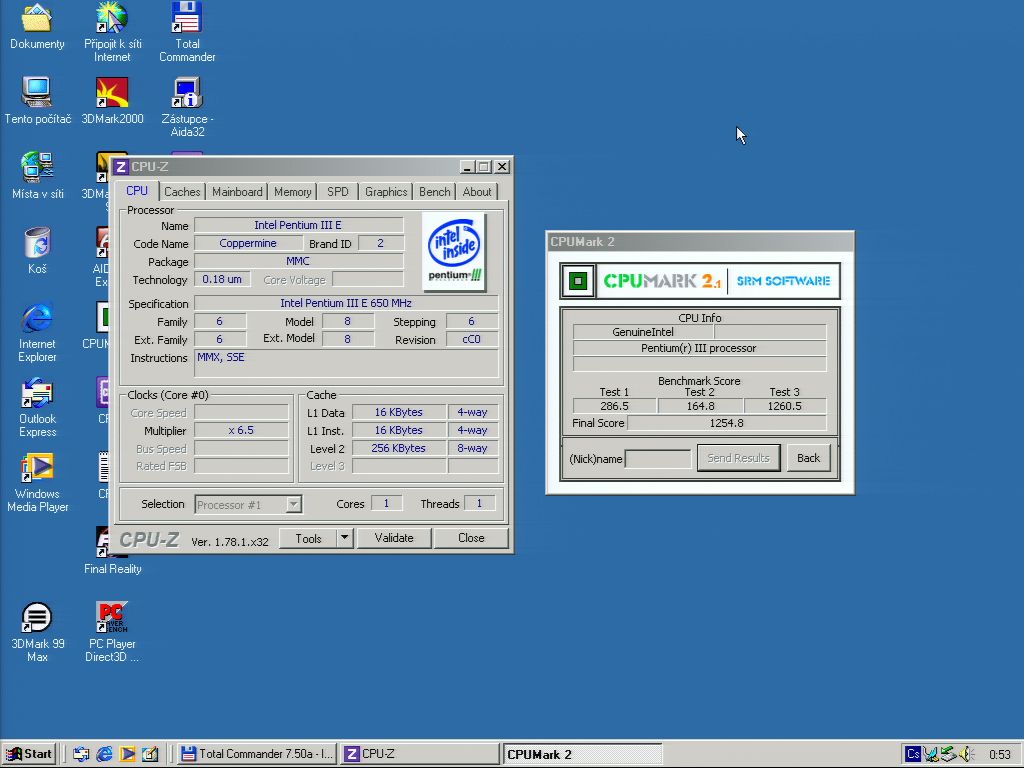
Task: Select the Windows Media Player desktop icon
Action: (x=37, y=482)
